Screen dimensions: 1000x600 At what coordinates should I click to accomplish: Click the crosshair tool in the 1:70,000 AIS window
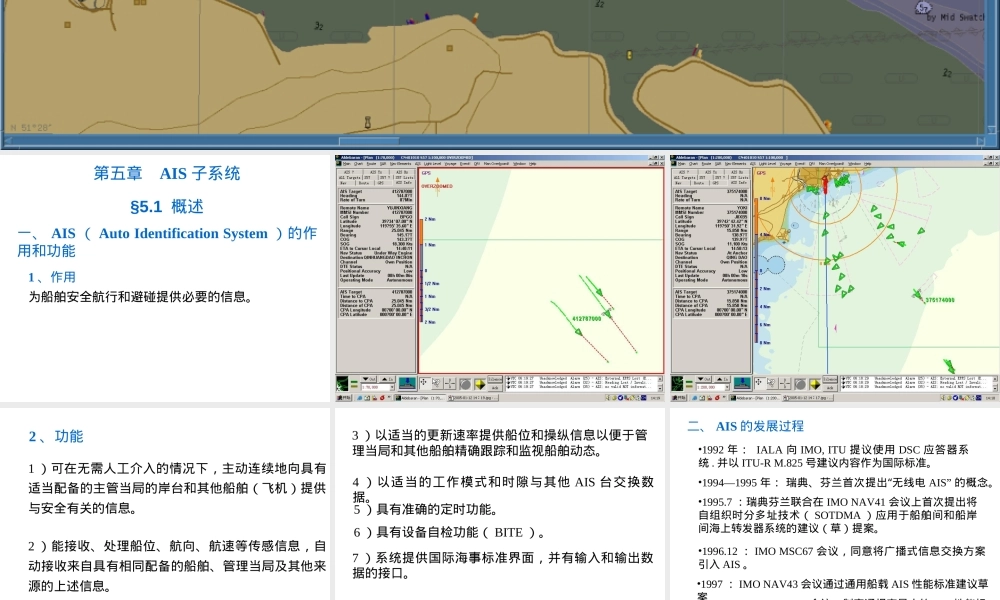[x=450, y=383]
